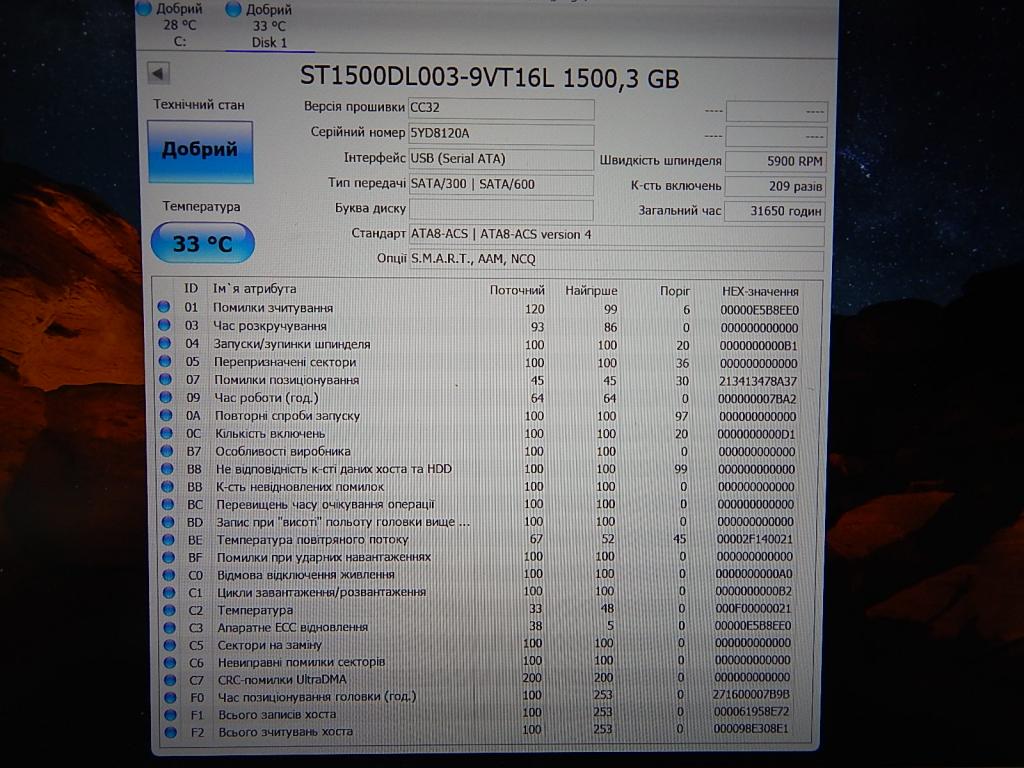Click status circle for 07 Помилки позиціонування
Image resolution: width=1024 pixels, height=768 pixels.
165,379
